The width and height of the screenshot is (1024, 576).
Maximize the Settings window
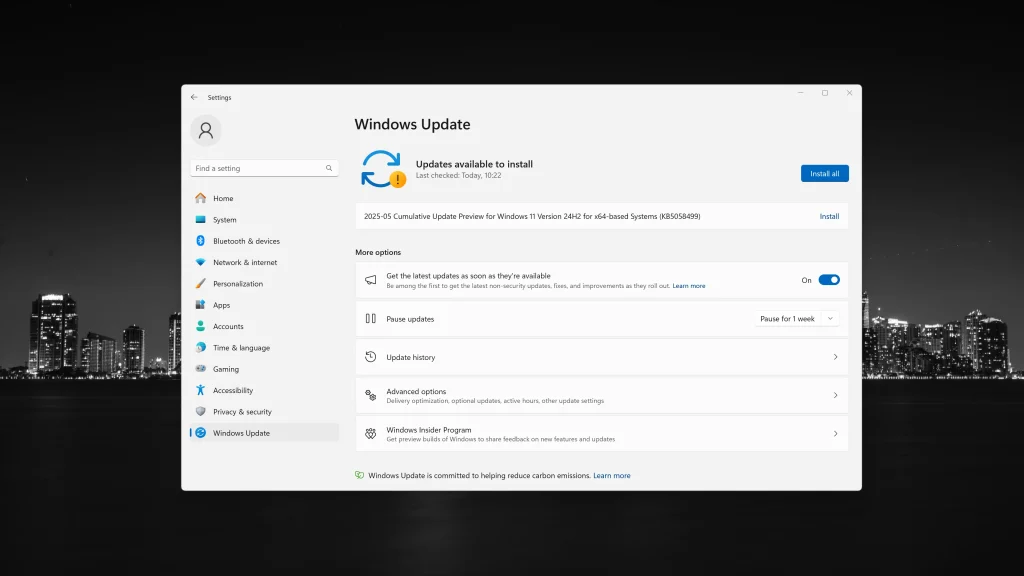click(825, 93)
